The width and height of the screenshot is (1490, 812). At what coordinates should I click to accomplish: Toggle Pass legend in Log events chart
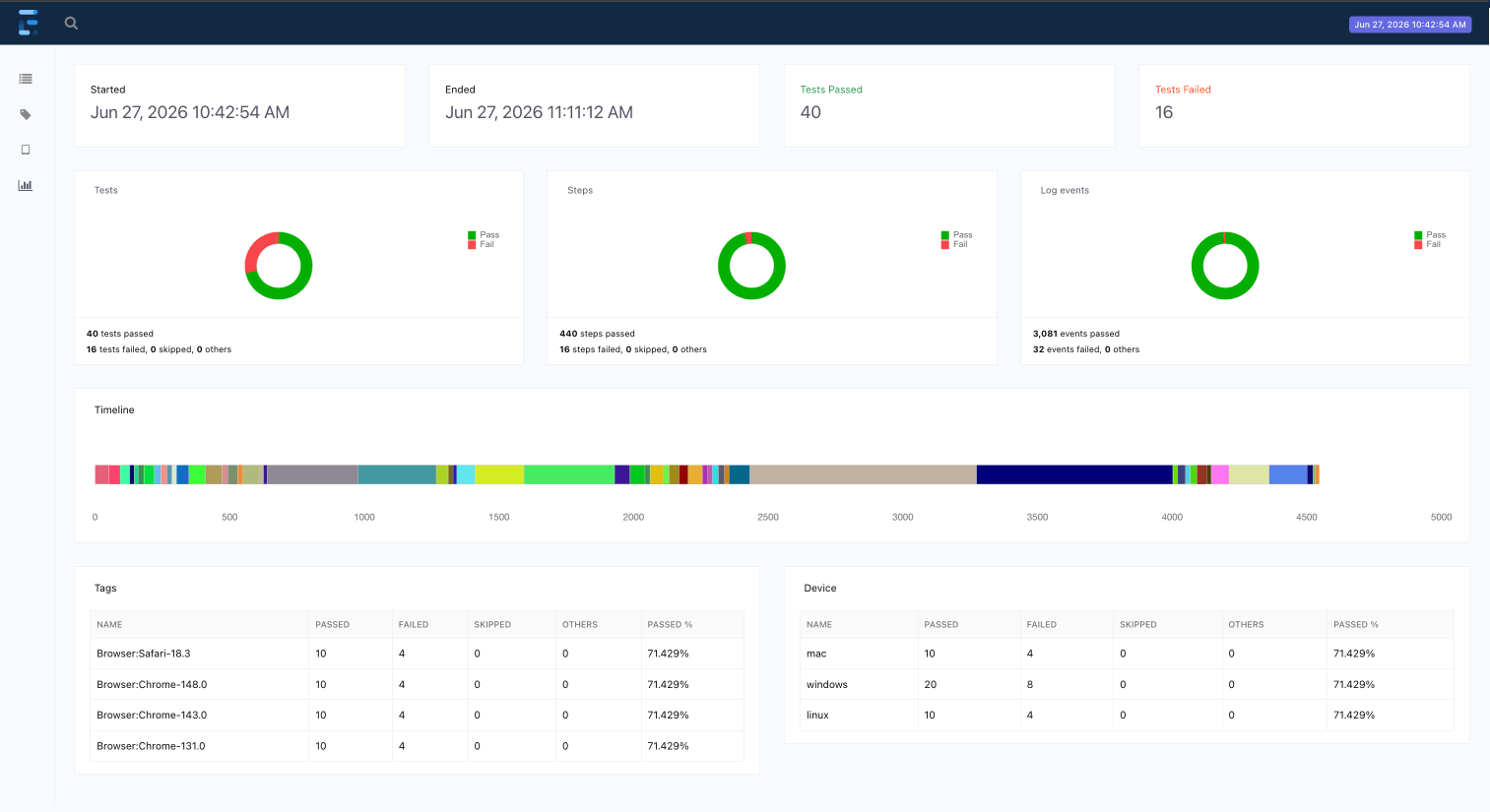1430,235
